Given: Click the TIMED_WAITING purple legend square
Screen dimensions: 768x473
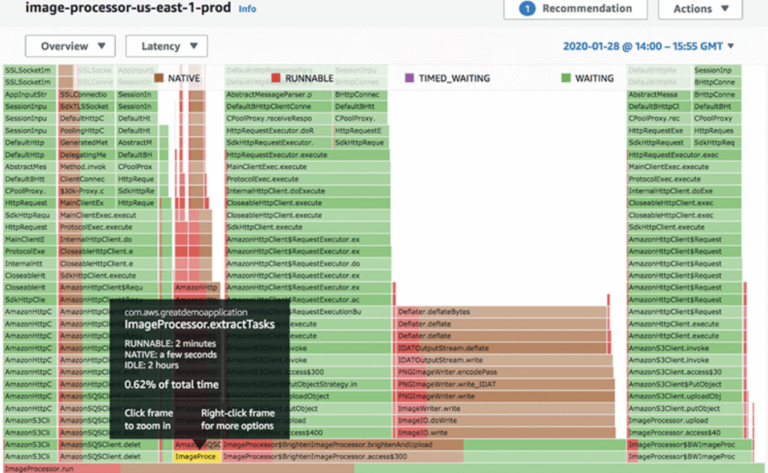Looking at the screenshot, I should click(409, 78).
